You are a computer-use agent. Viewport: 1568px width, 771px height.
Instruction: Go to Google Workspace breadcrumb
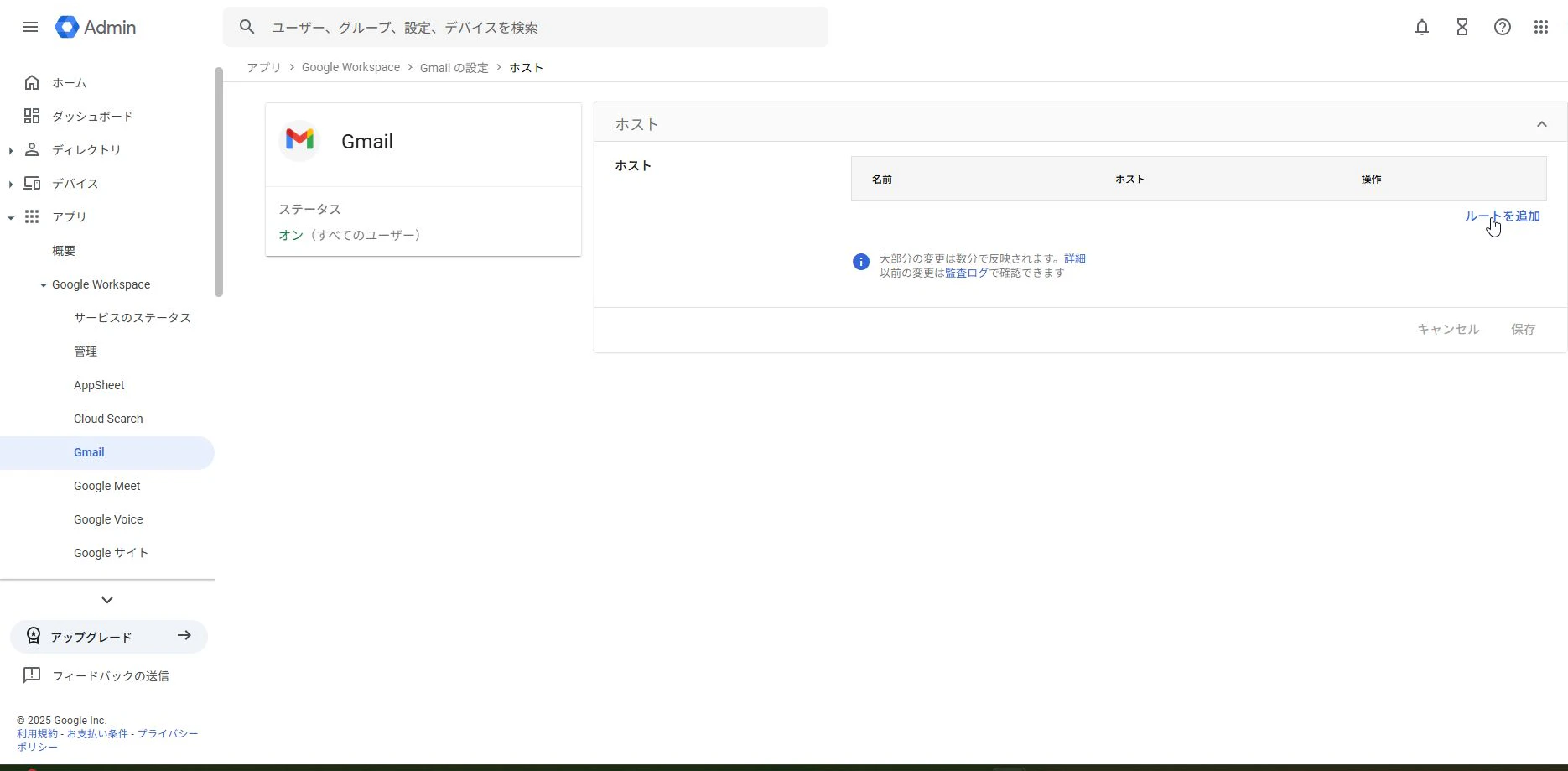tap(350, 67)
